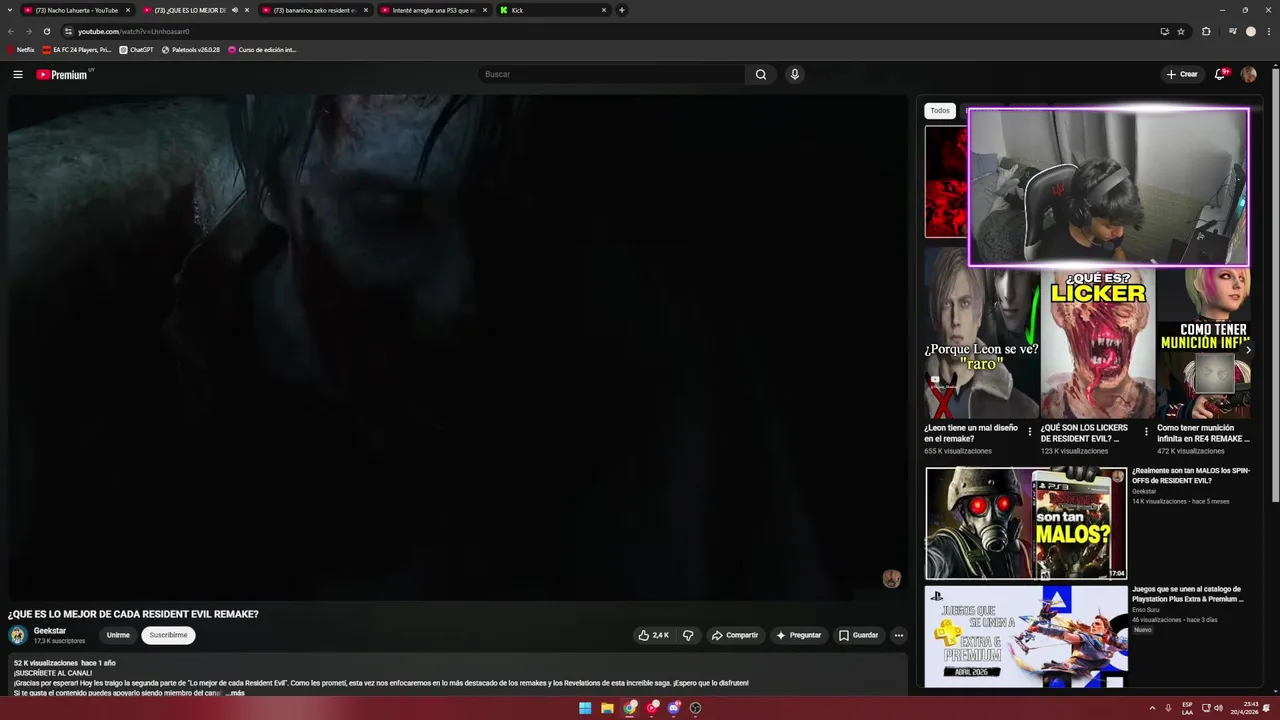Switch to bananirou zeko resident tab

[315, 10]
